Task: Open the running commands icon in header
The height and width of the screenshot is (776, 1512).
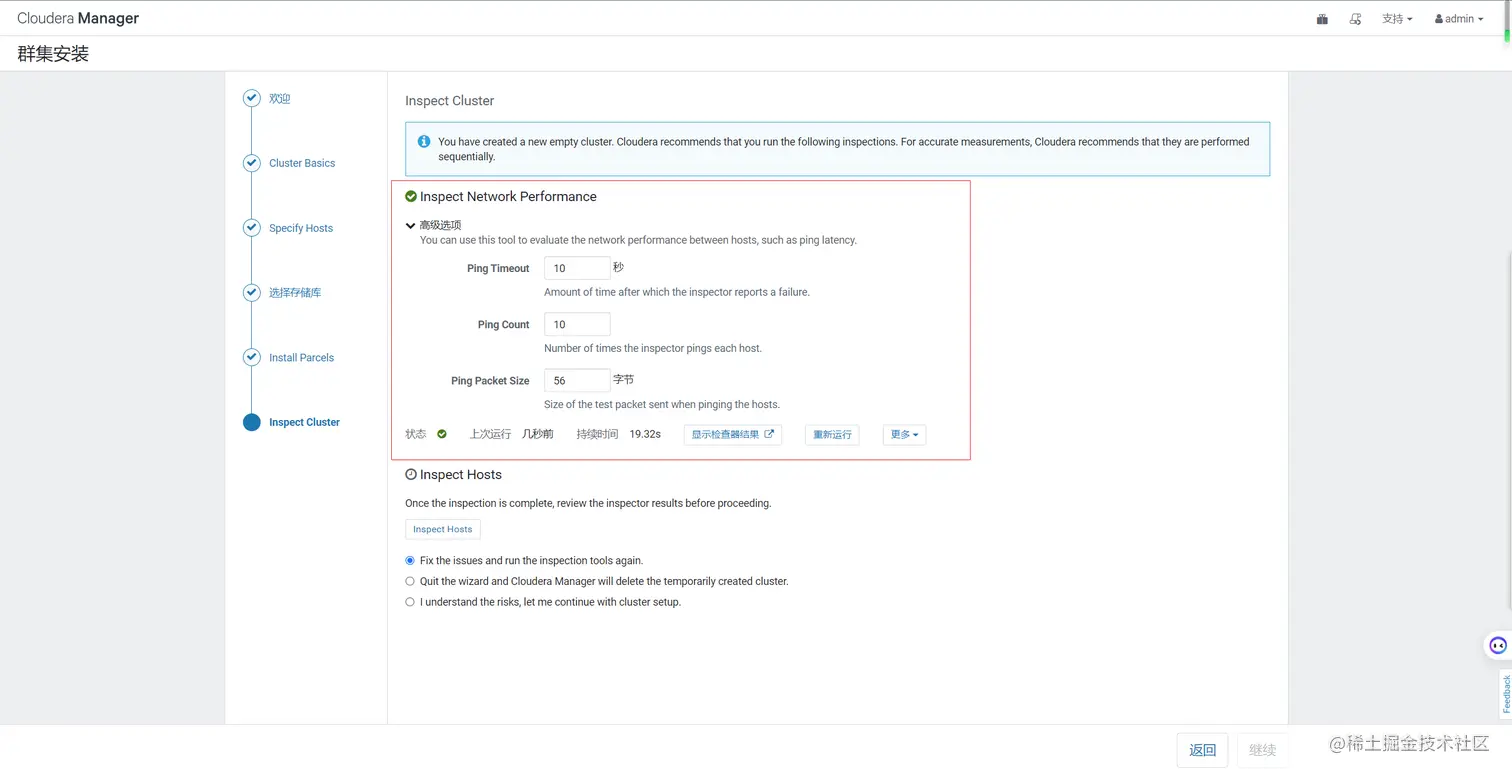Action: (1355, 19)
